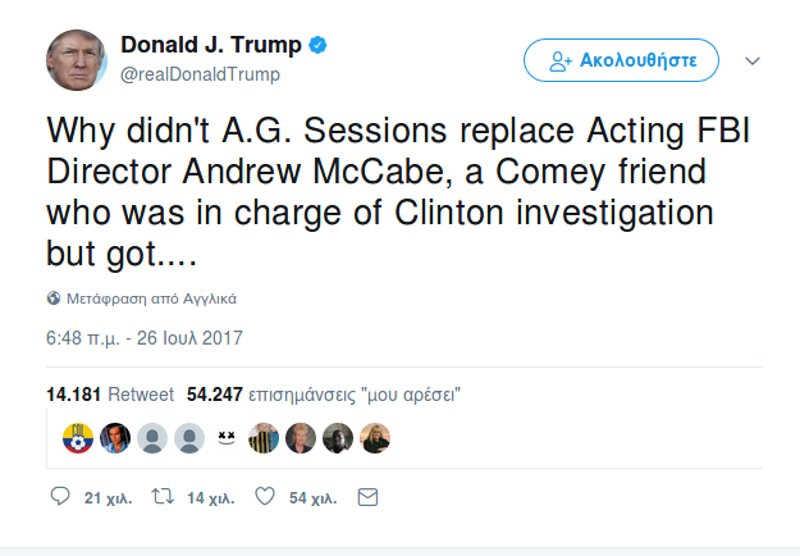
Task: Click the Trump profile picture
Action: (x=76, y=60)
